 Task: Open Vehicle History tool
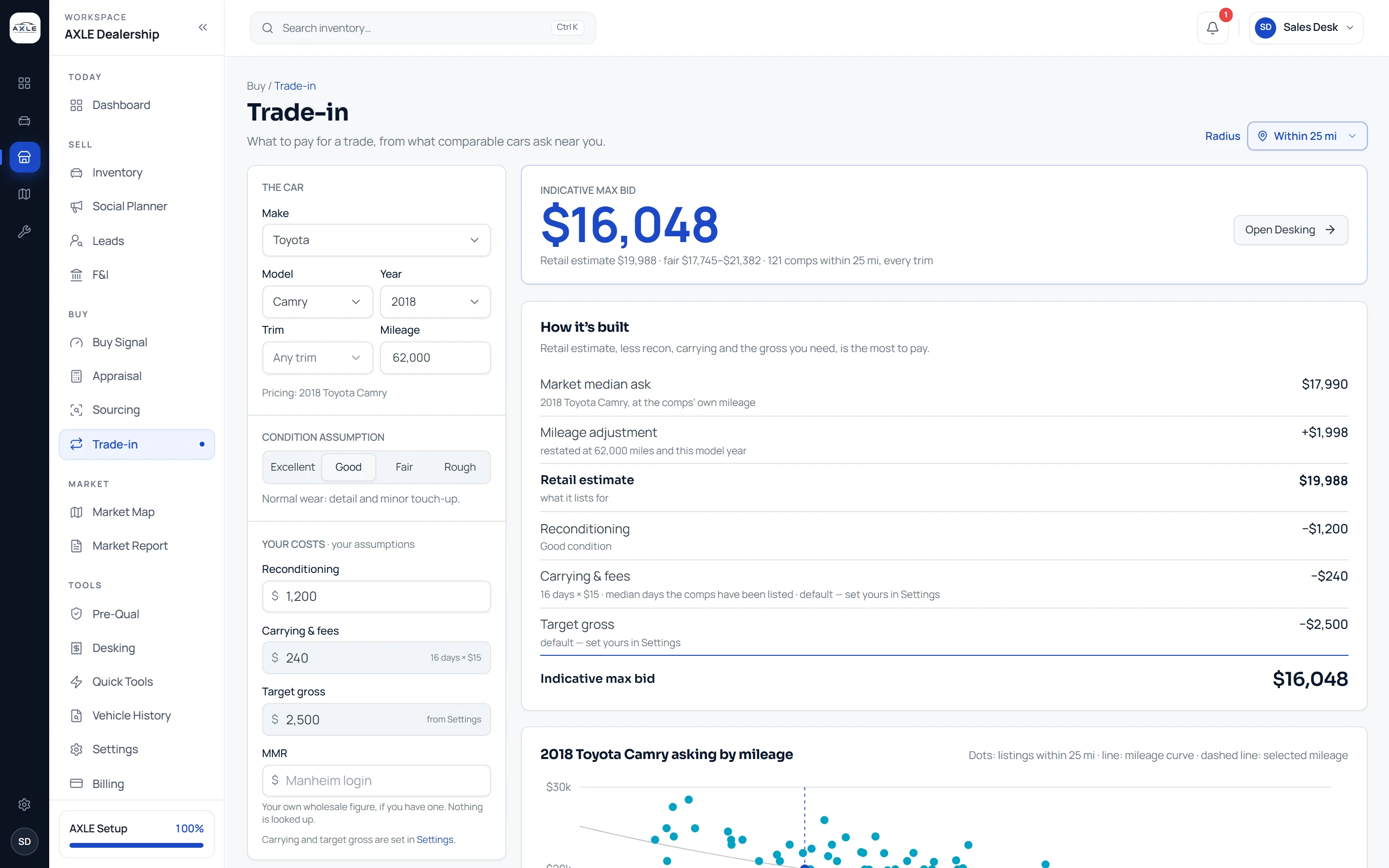(136, 715)
